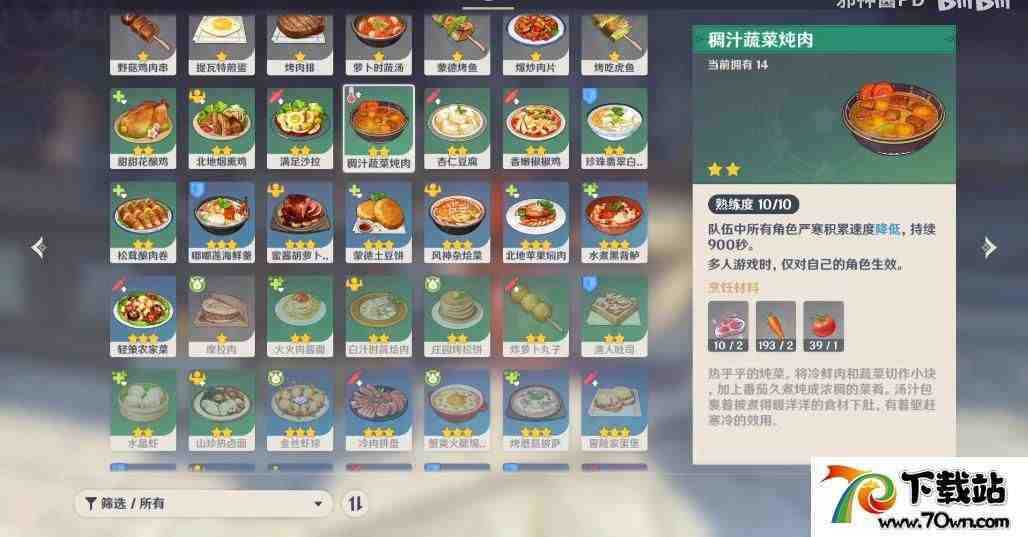The width and height of the screenshot is (1028, 537).
Task: Click the 熟练度 10/10 proficiency badge
Action: coord(753,205)
